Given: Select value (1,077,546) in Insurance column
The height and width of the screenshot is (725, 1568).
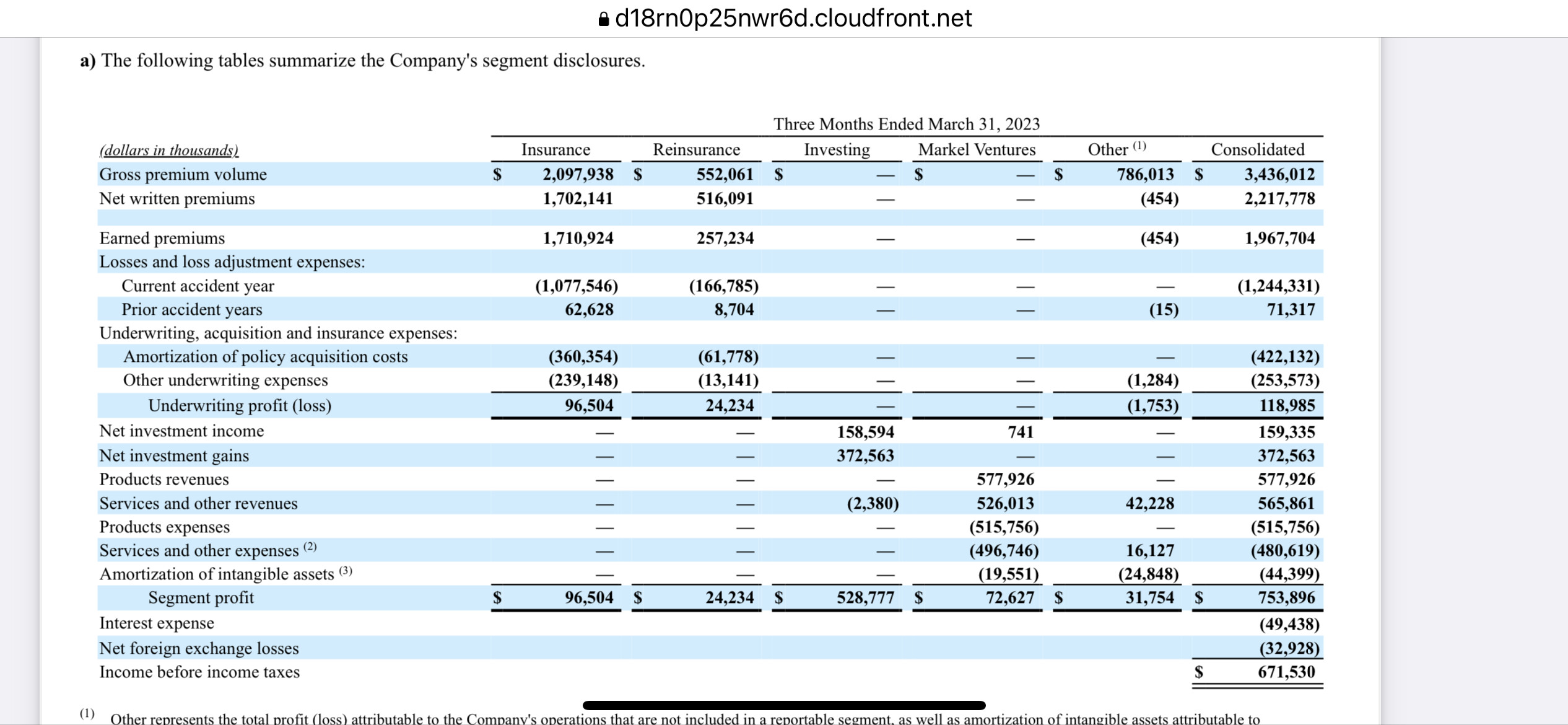Looking at the screenshot, I should 577,286.
